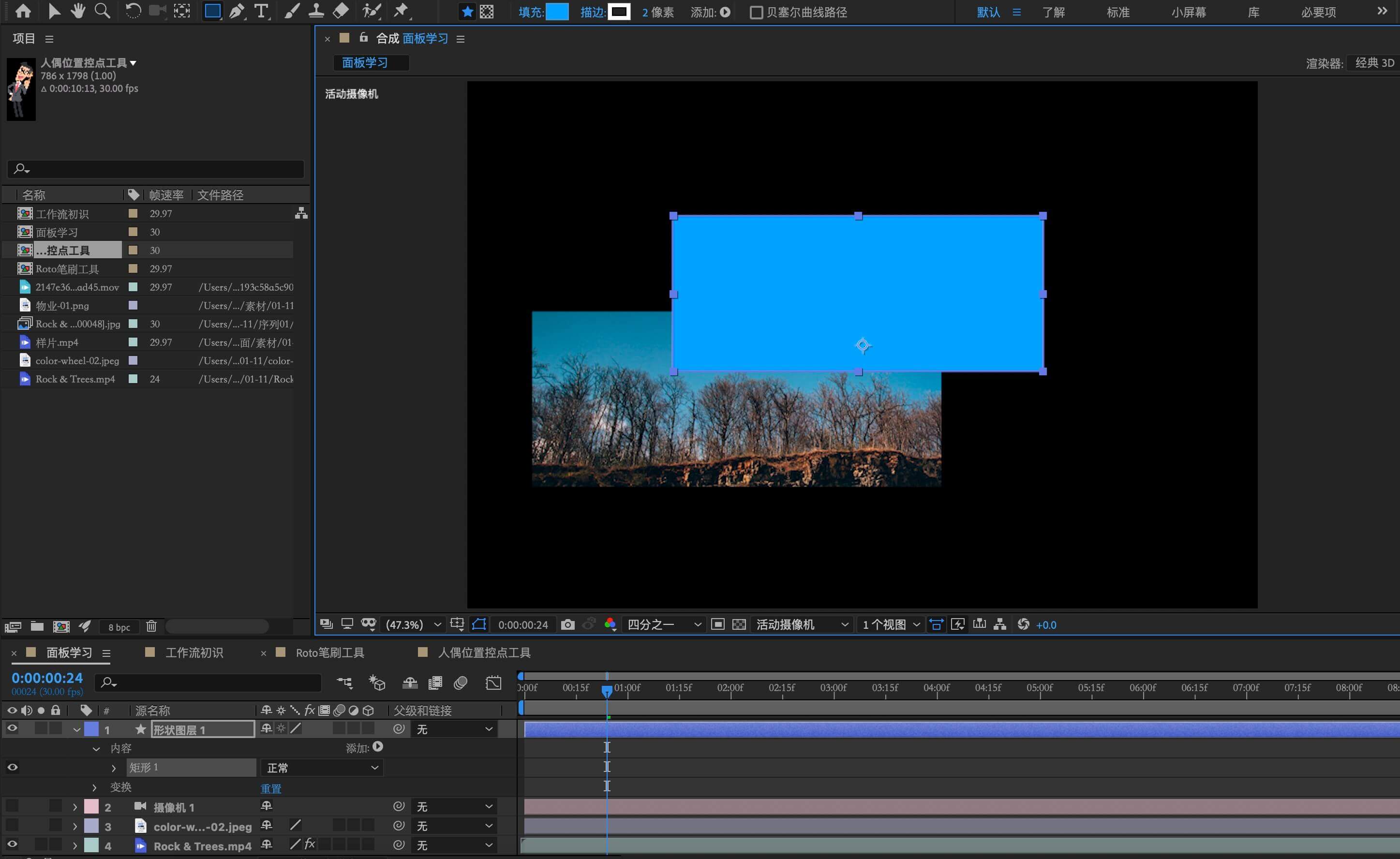
Task: Enable Bezier path checkbox (贝塞尔曲线路径)
Action: click(x=756, y=13)
